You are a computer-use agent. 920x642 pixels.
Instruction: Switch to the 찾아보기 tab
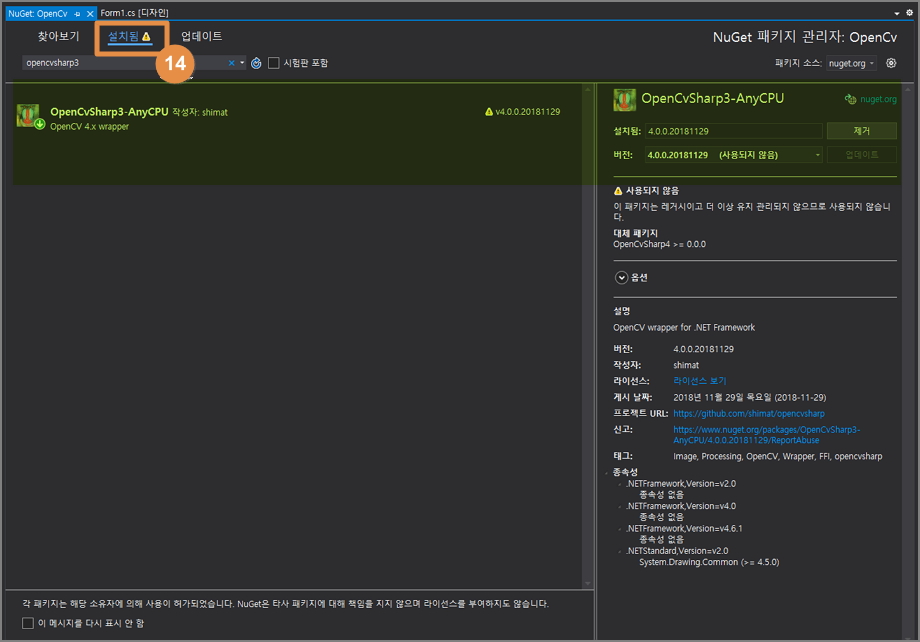[58, 36]
